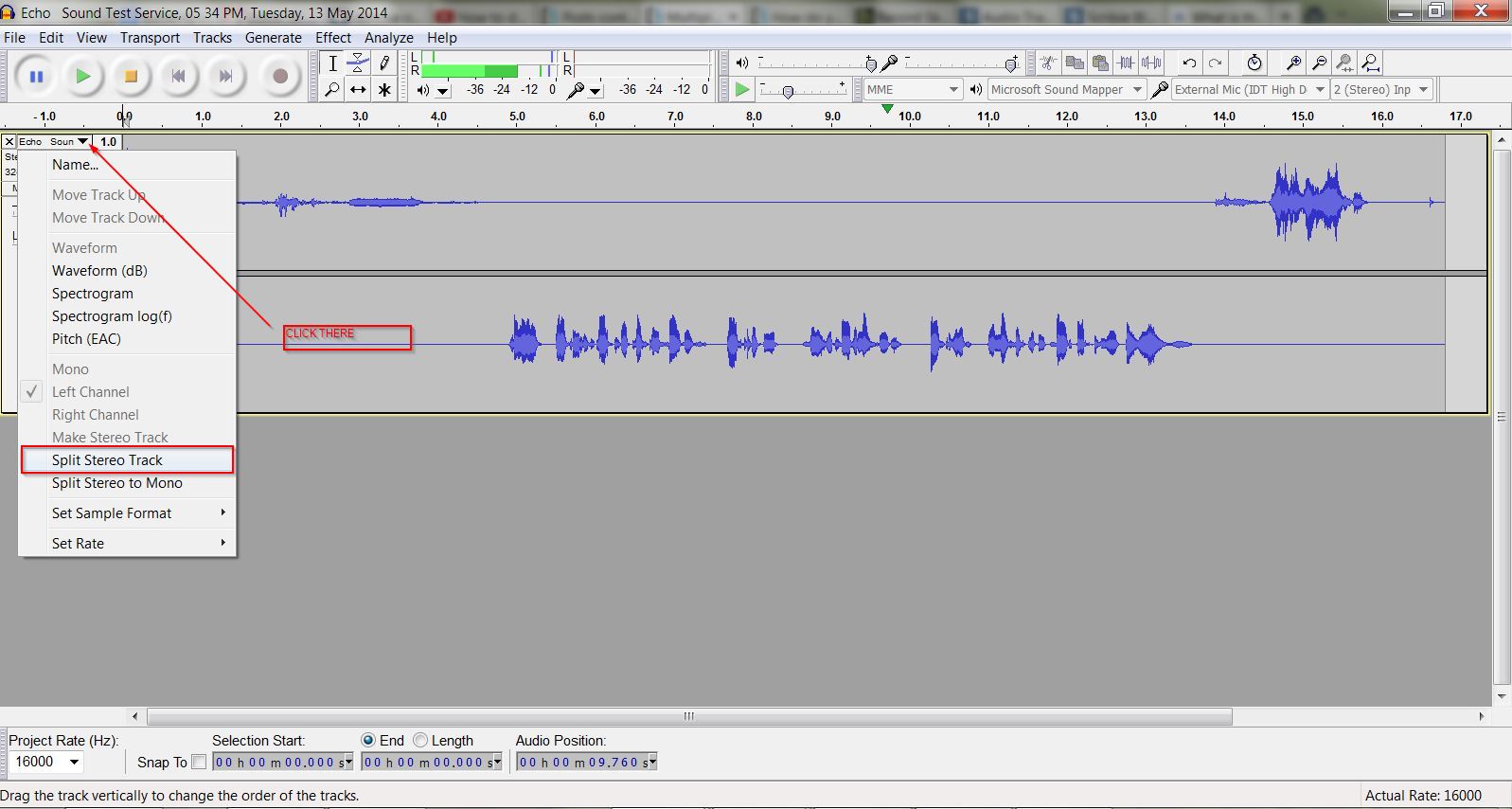Select the End radio button
The image size is (1512, 809).
(368, 740)
